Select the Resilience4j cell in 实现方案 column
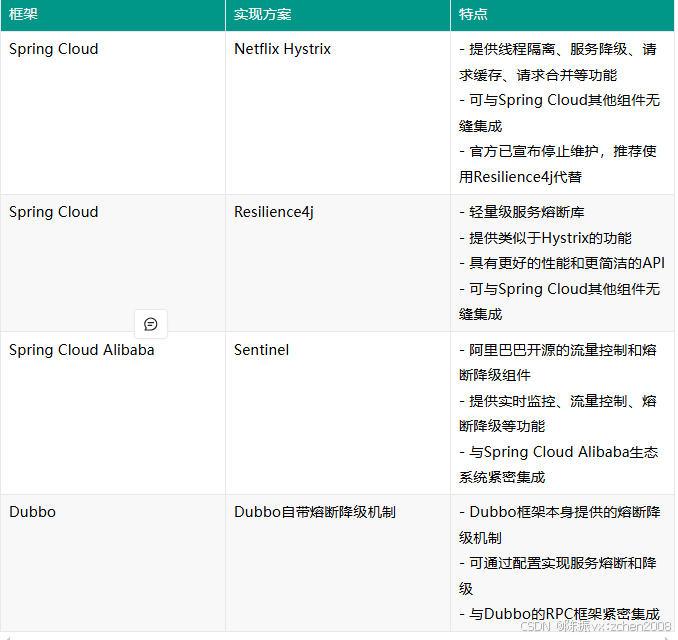Screen dimensions: 678x640 click(338, 263)
